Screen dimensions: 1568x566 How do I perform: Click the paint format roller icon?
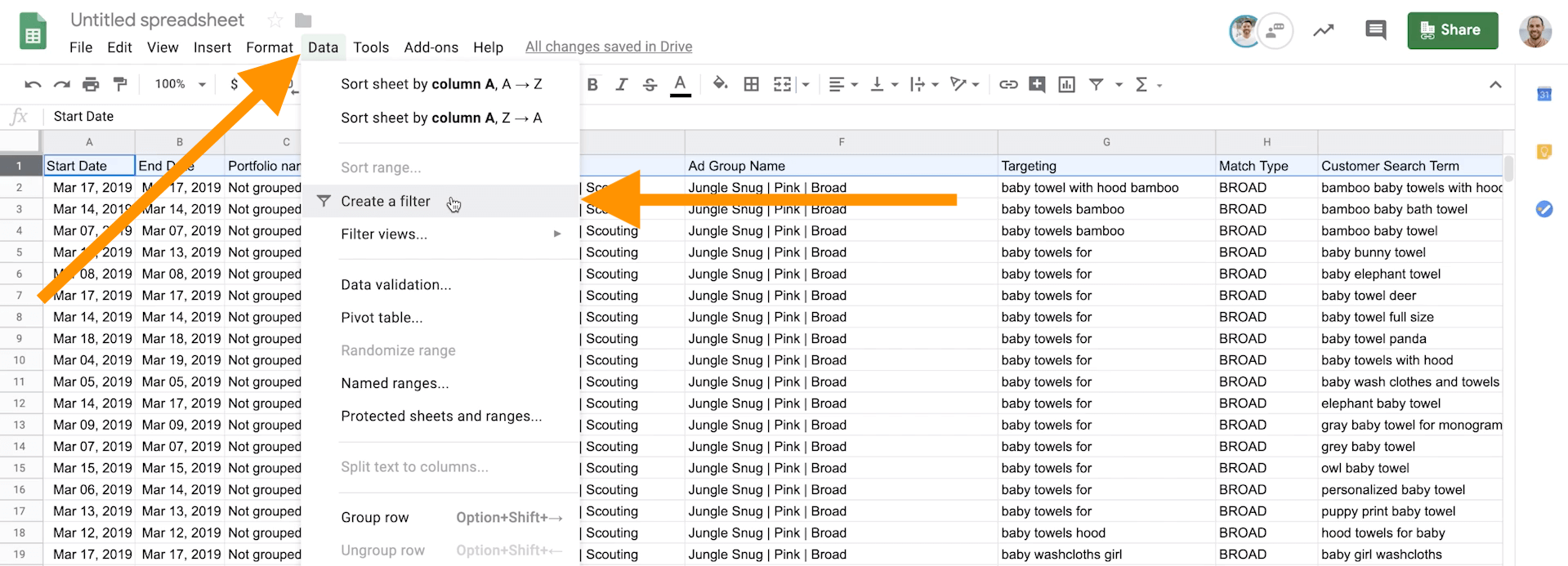coord(120,84)
